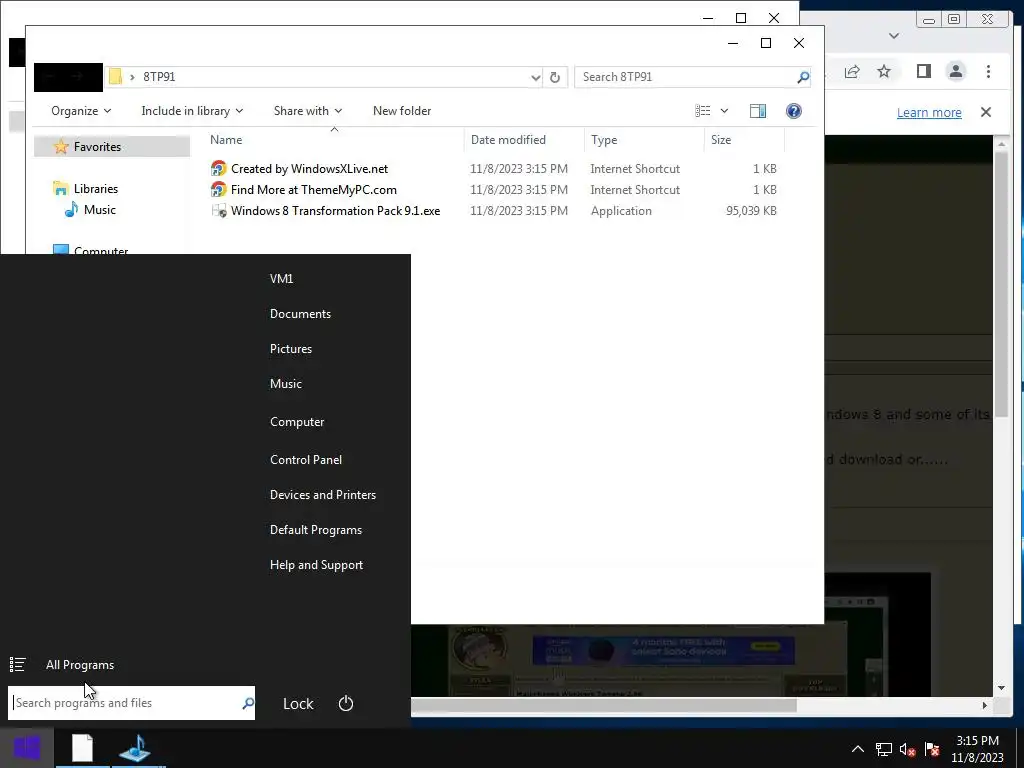
Task: Bookmark page with Chrome star icon
Action: click(x=884, y=71)
